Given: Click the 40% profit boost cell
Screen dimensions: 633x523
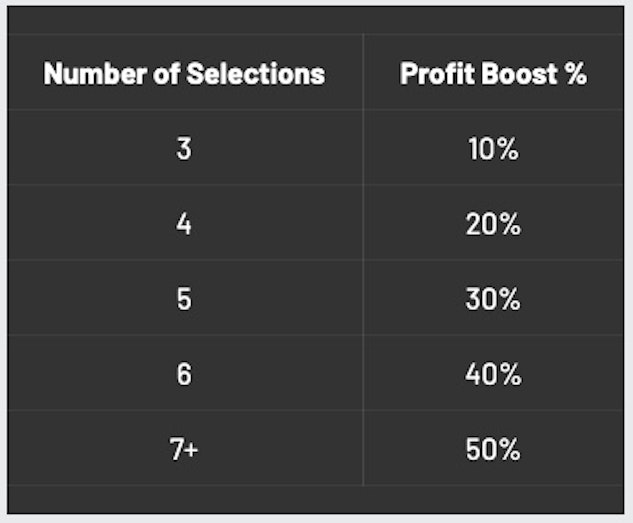Looking at the screenshot, I should (493, 375).
